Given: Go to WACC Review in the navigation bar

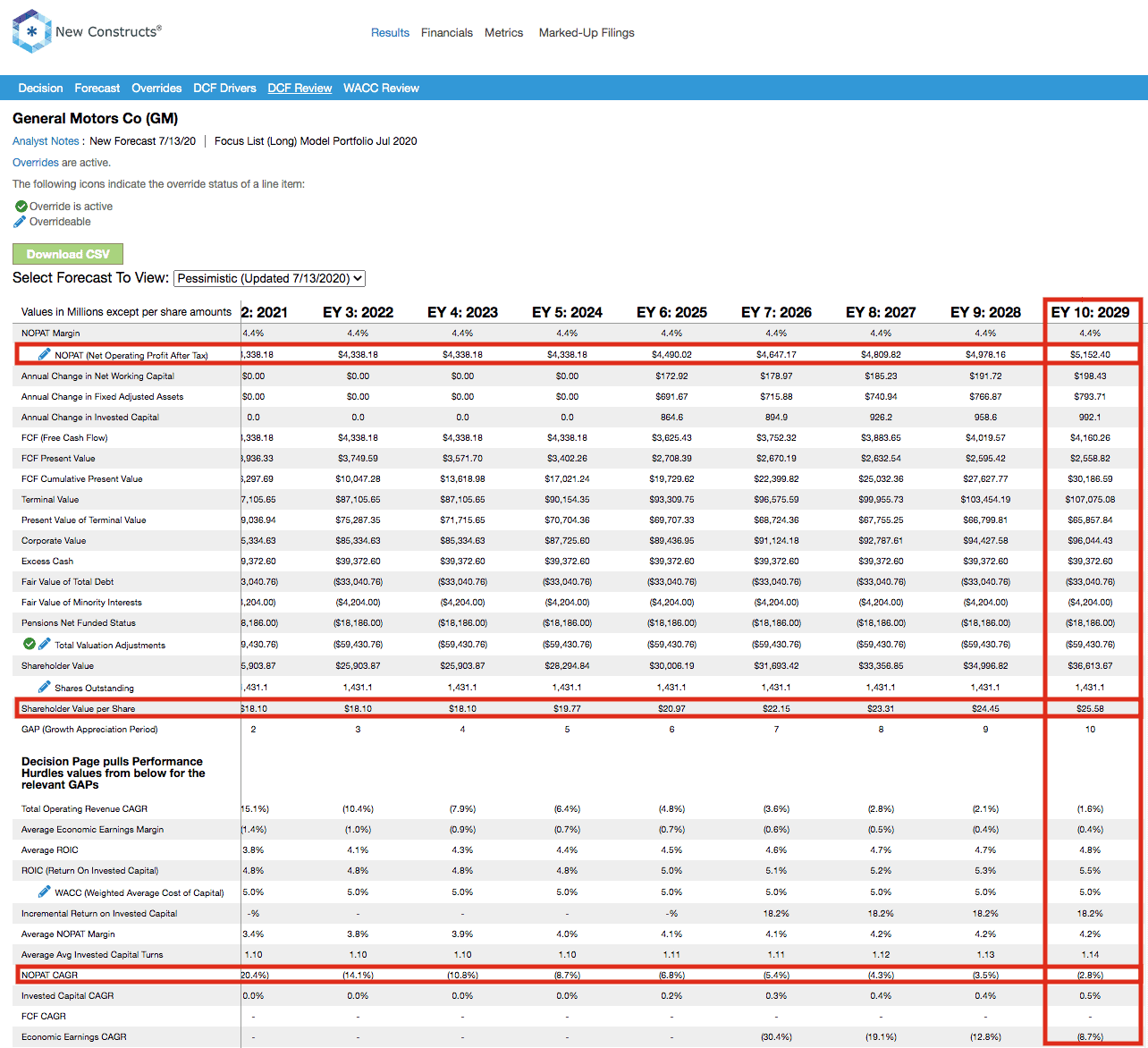Looking at the screenshot, I should pyautogui.click(x=381, y=88).
